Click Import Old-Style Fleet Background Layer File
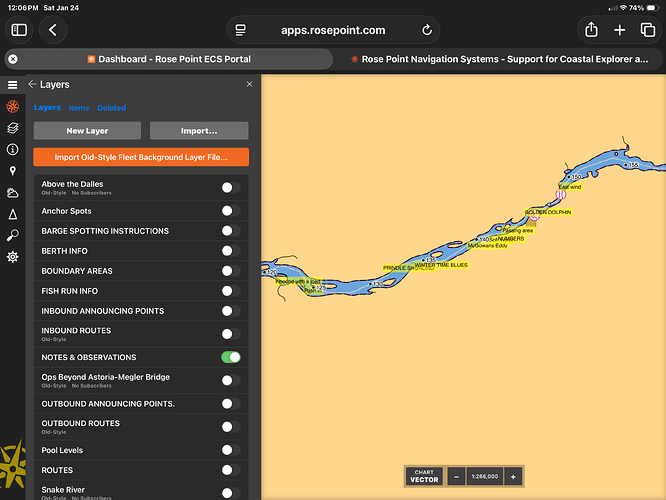Viewport: 666px width, 500px height. point(141,157)
